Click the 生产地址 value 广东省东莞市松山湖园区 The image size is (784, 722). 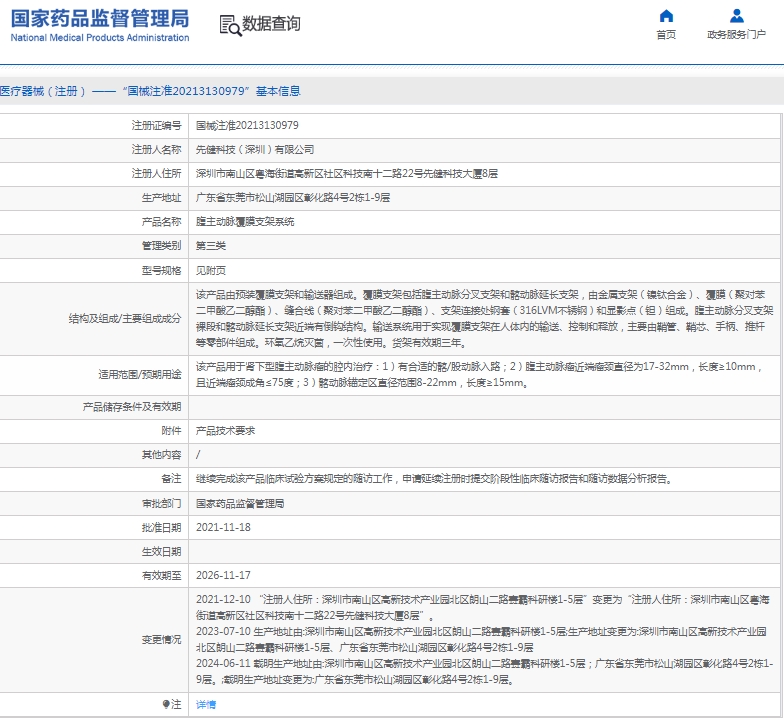click(293, 198)
